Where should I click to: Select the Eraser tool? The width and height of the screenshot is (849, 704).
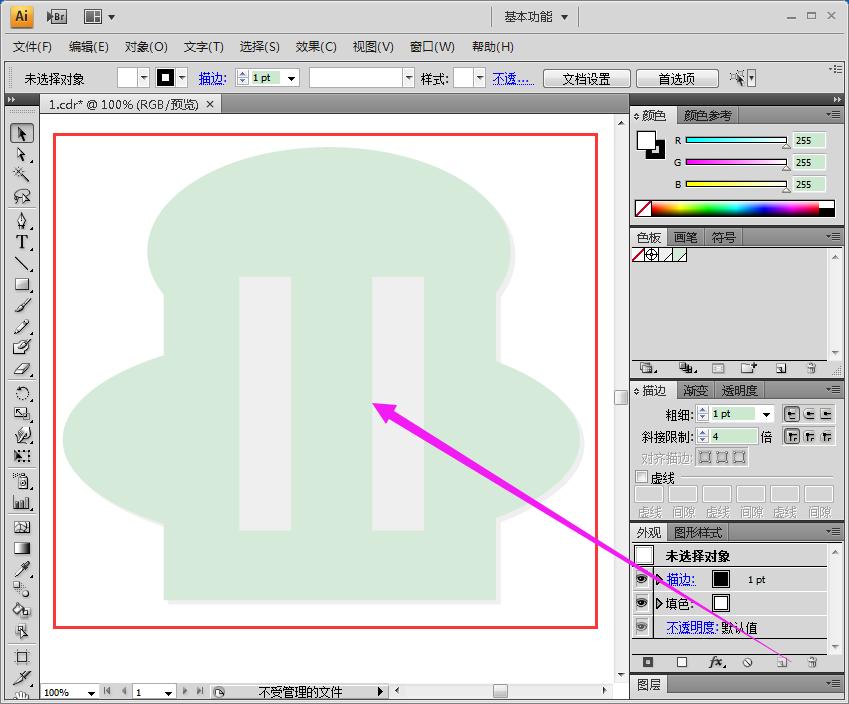coord(22,369)
